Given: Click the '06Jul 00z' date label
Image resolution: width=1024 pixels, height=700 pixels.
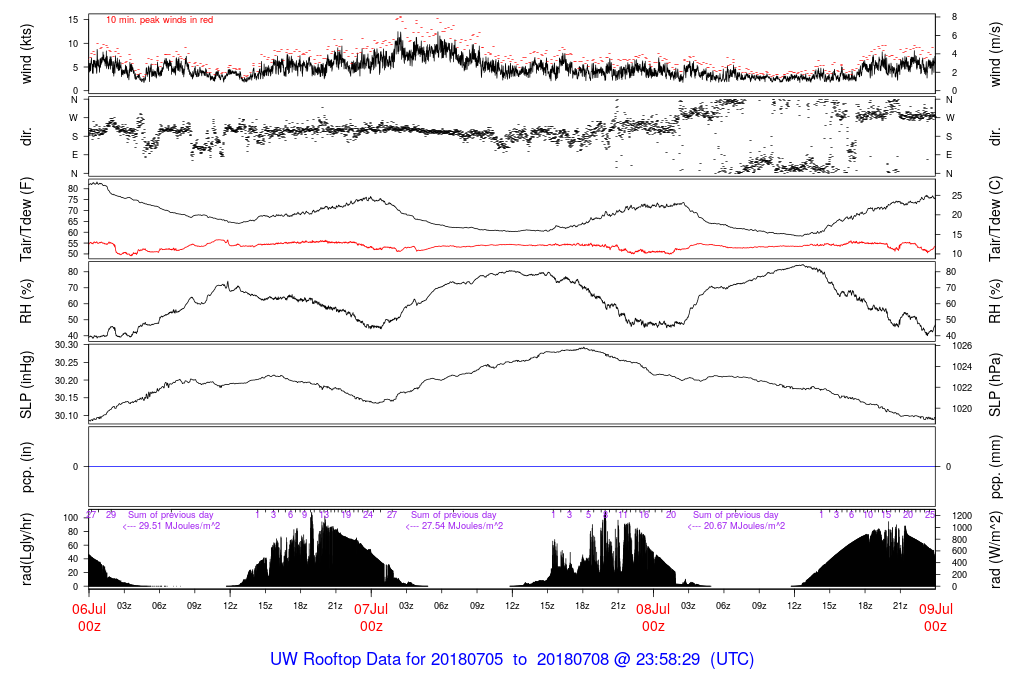Looking at the screenshot, I should (x=89, y=617).
